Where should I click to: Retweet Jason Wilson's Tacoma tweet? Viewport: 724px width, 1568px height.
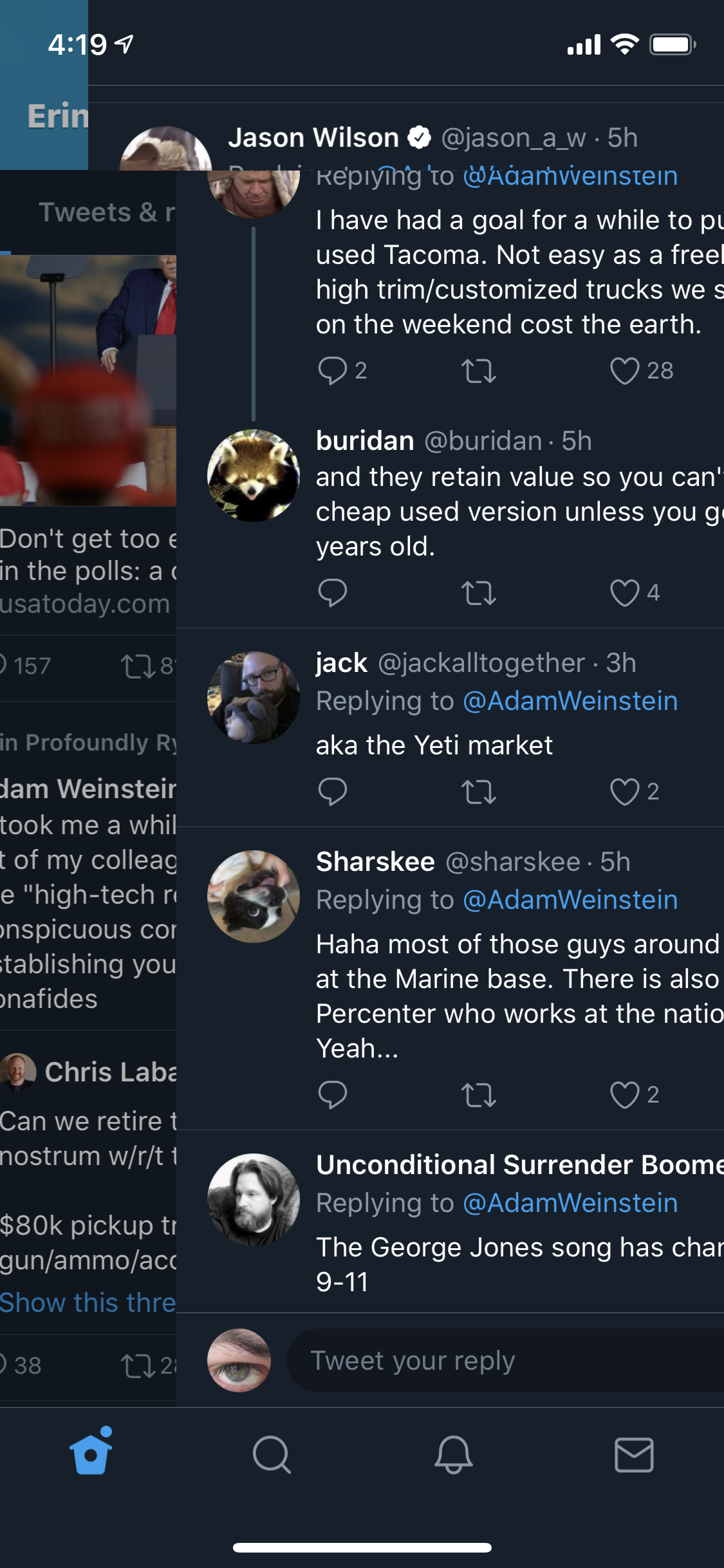(479, 371)
